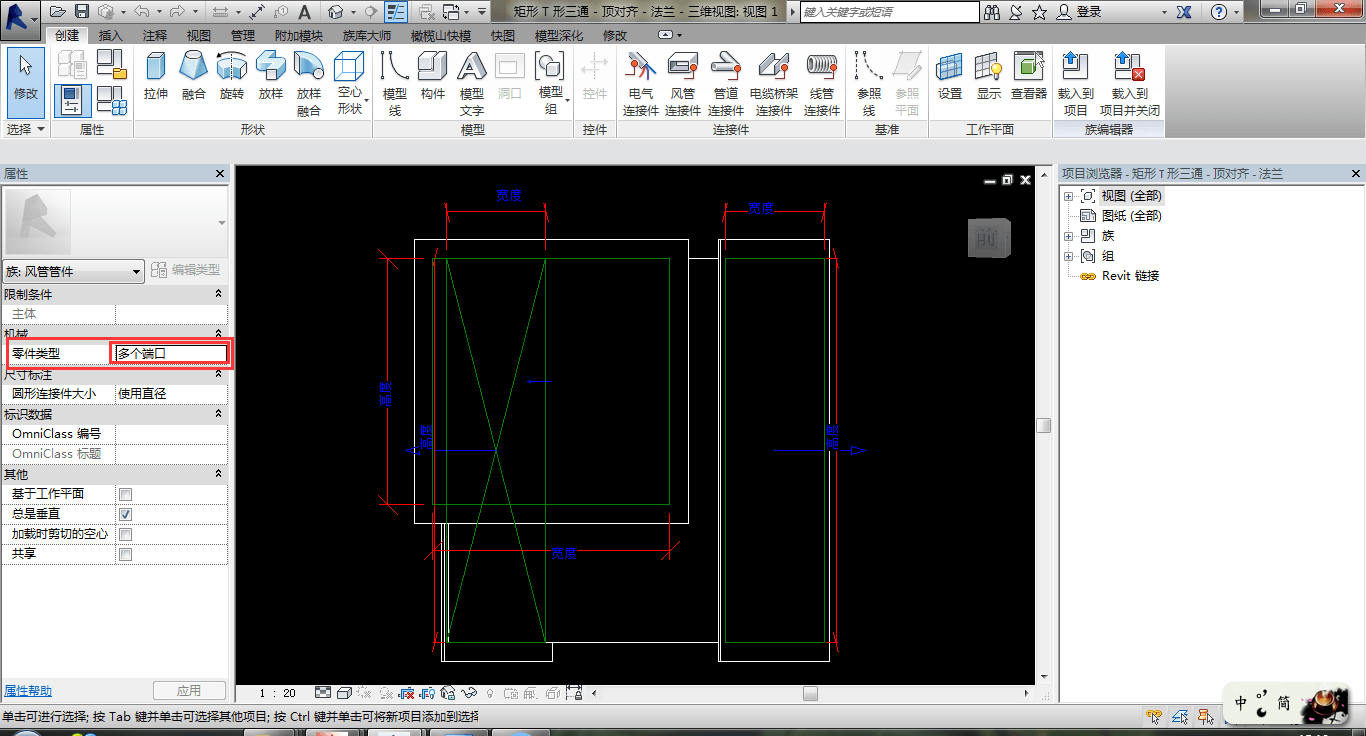Click the 1 : 20 view scale
Screen dimensions: 1366x736
click(277, 693)
